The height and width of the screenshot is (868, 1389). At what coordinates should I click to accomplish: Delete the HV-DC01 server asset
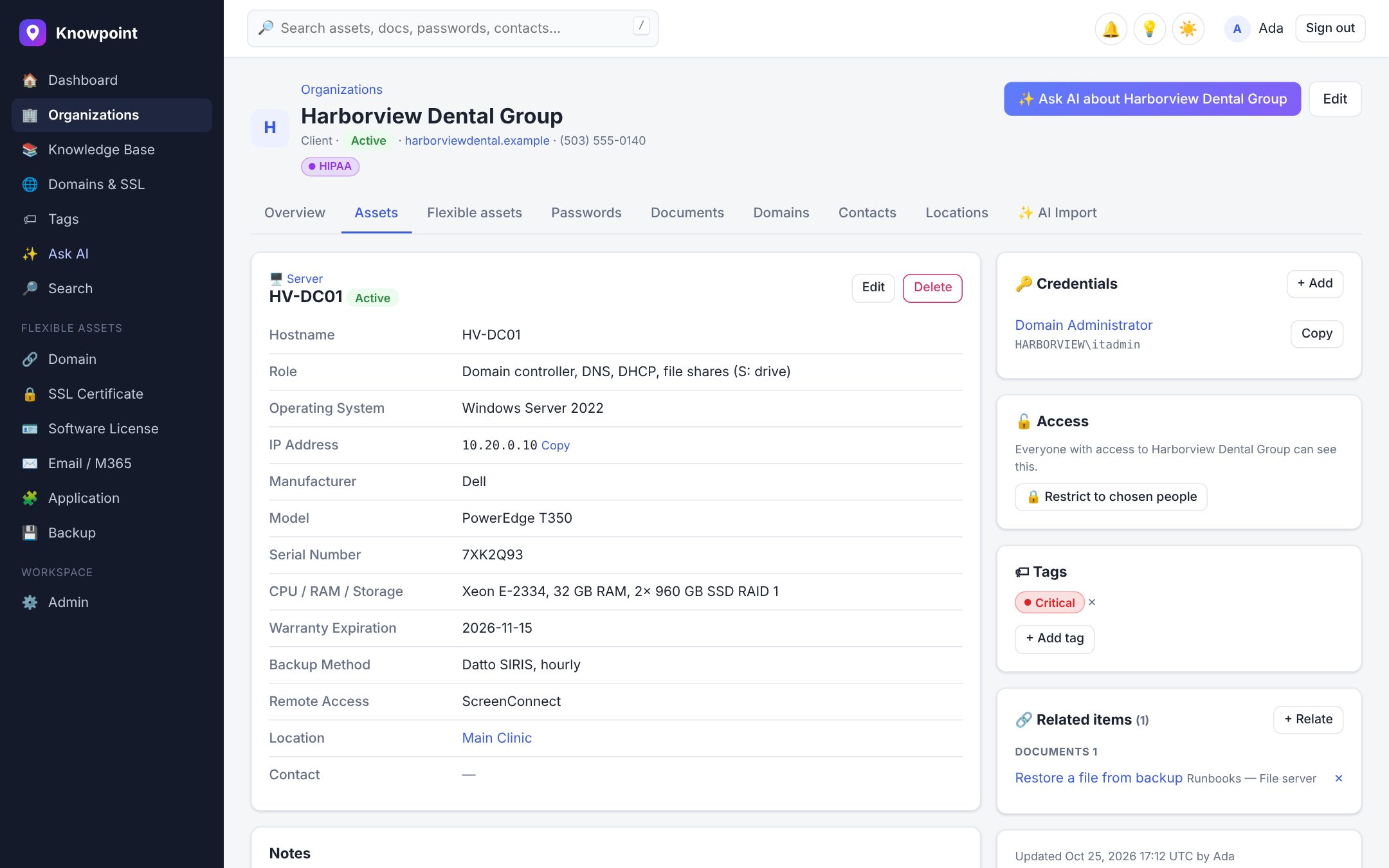tap(932, 287)
